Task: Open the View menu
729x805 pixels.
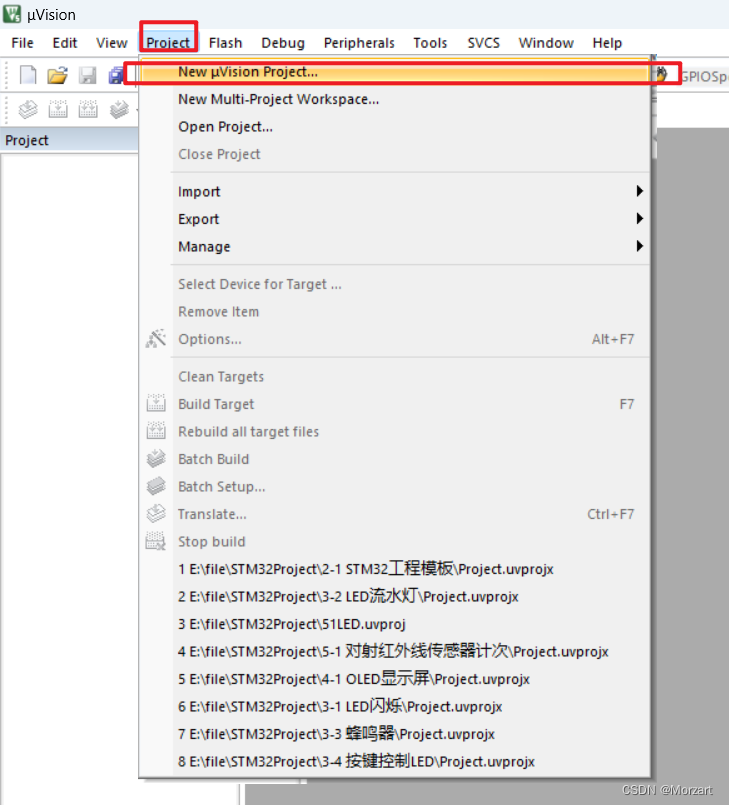Action: [x=111, y=43]
